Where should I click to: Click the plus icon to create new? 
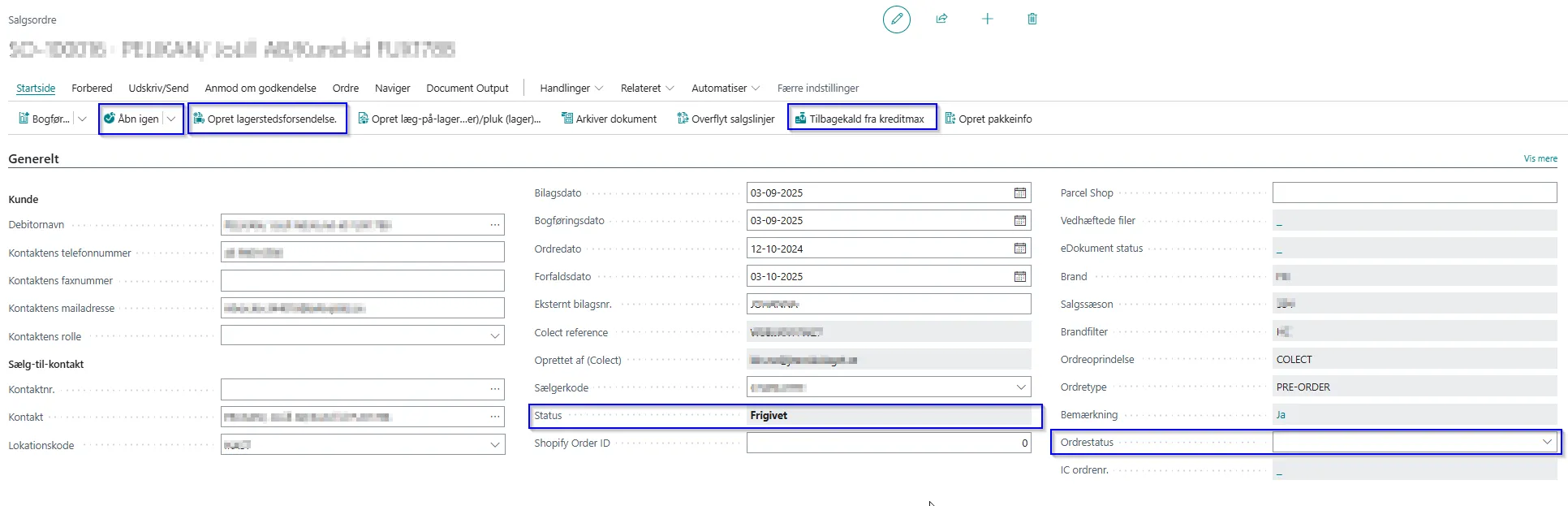987,19
